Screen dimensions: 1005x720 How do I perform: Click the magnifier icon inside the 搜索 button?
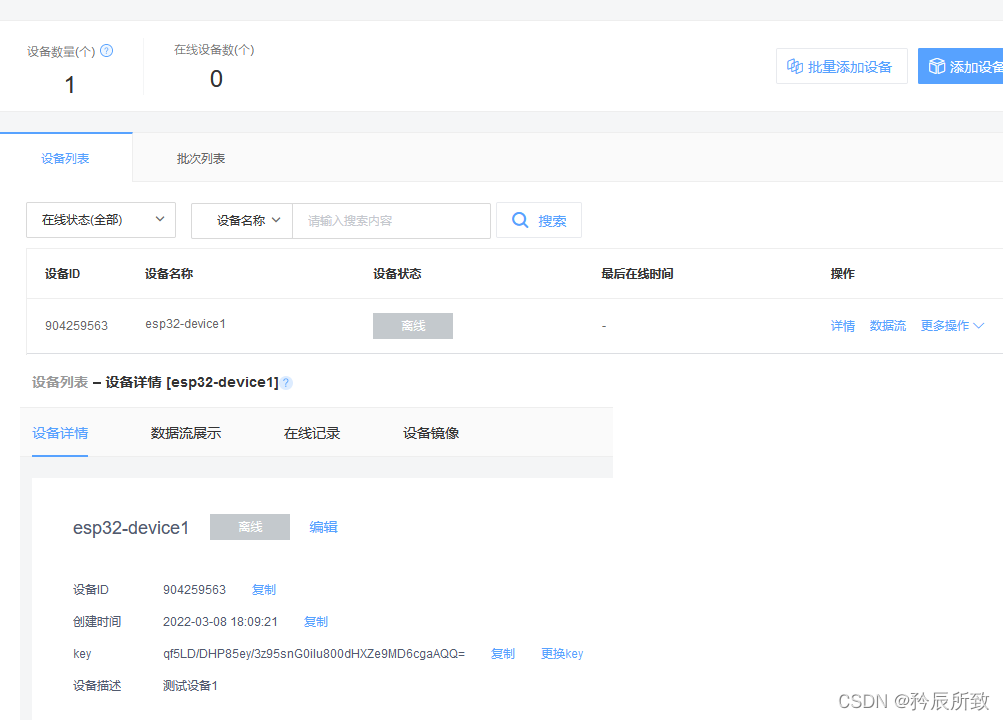521,220
